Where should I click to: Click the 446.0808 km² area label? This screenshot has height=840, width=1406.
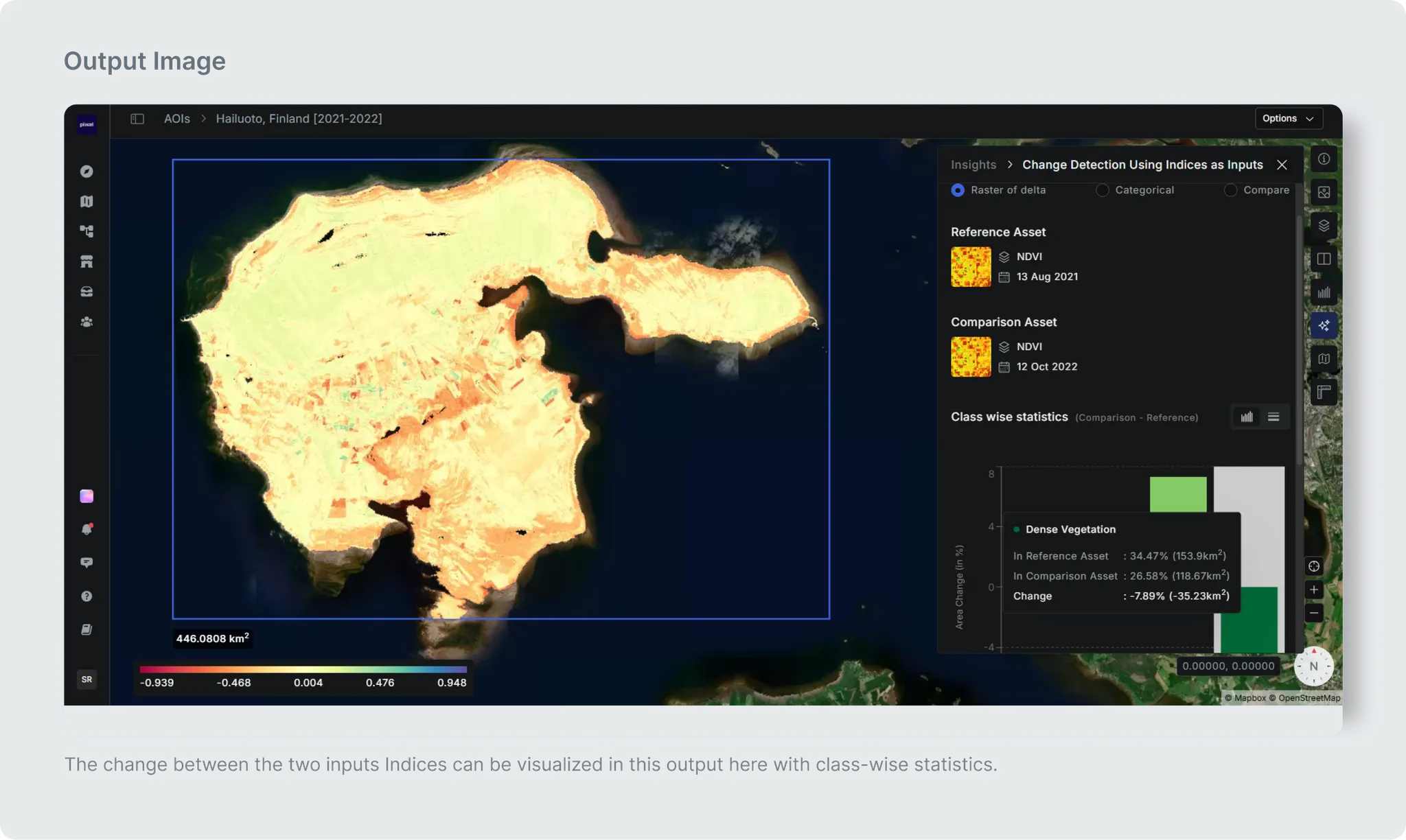pyautogui.click(x=212, y=638)
